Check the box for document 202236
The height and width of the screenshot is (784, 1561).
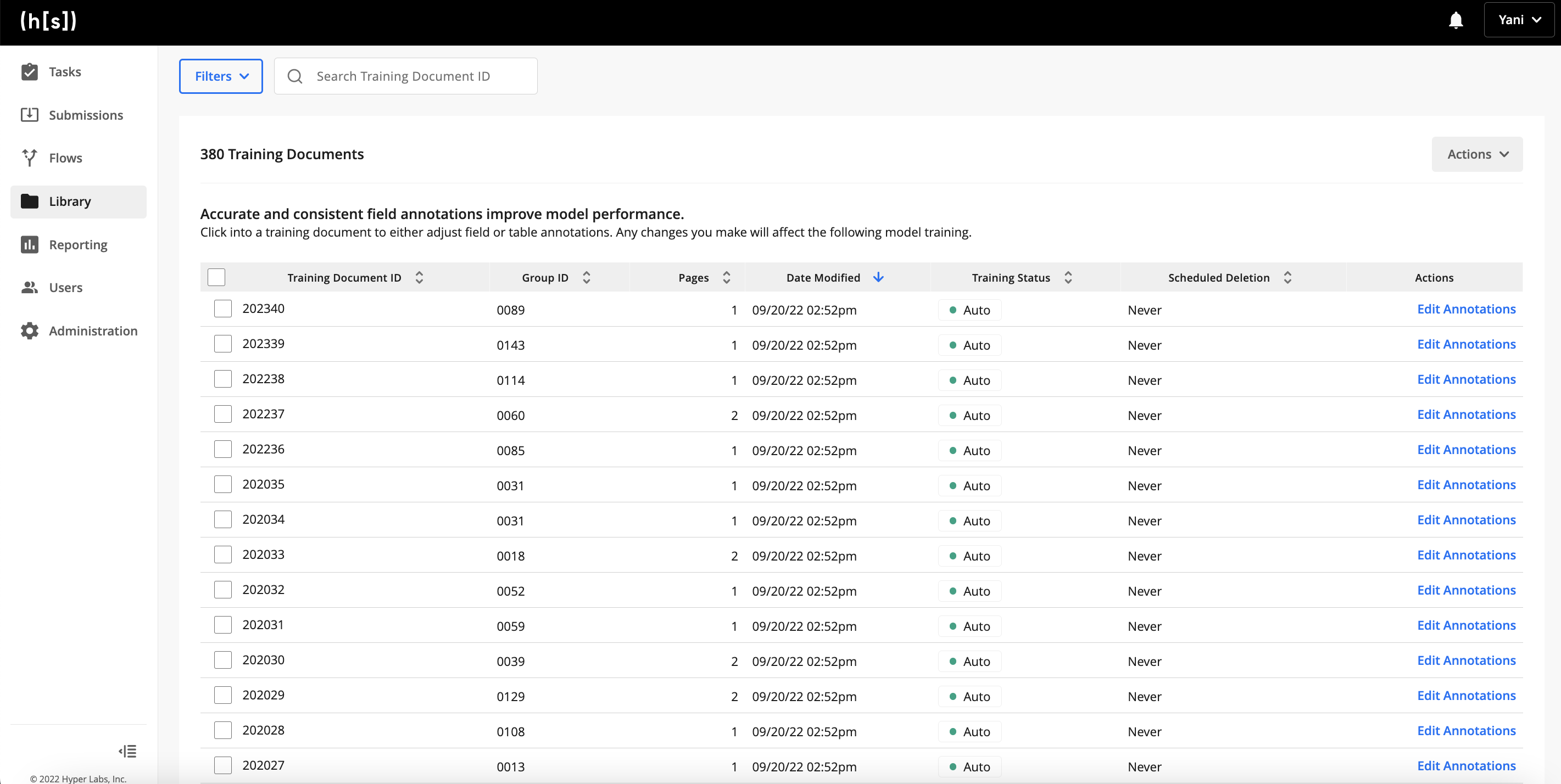(223, 450)
